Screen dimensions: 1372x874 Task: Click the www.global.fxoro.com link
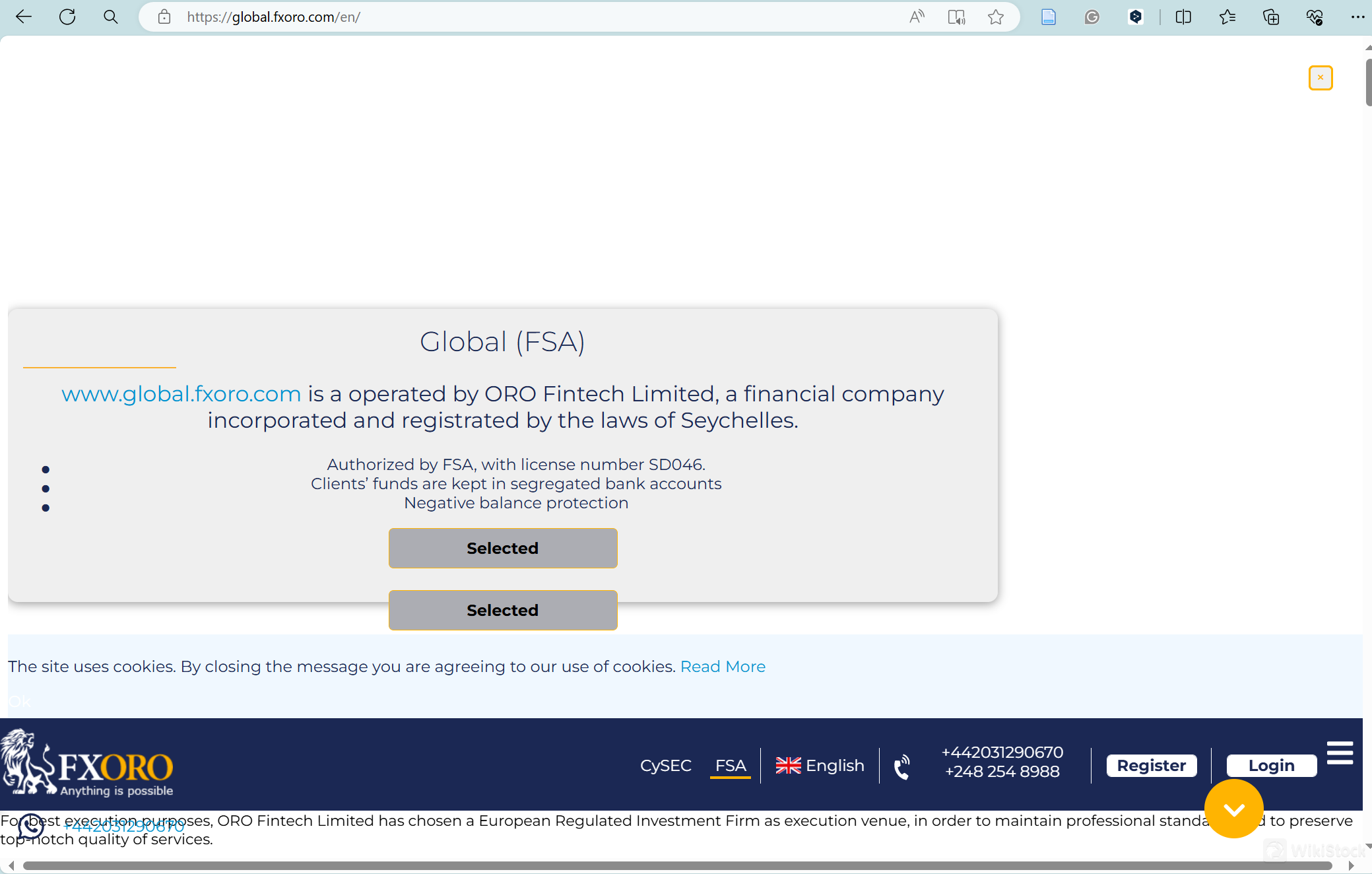point(181,394)
